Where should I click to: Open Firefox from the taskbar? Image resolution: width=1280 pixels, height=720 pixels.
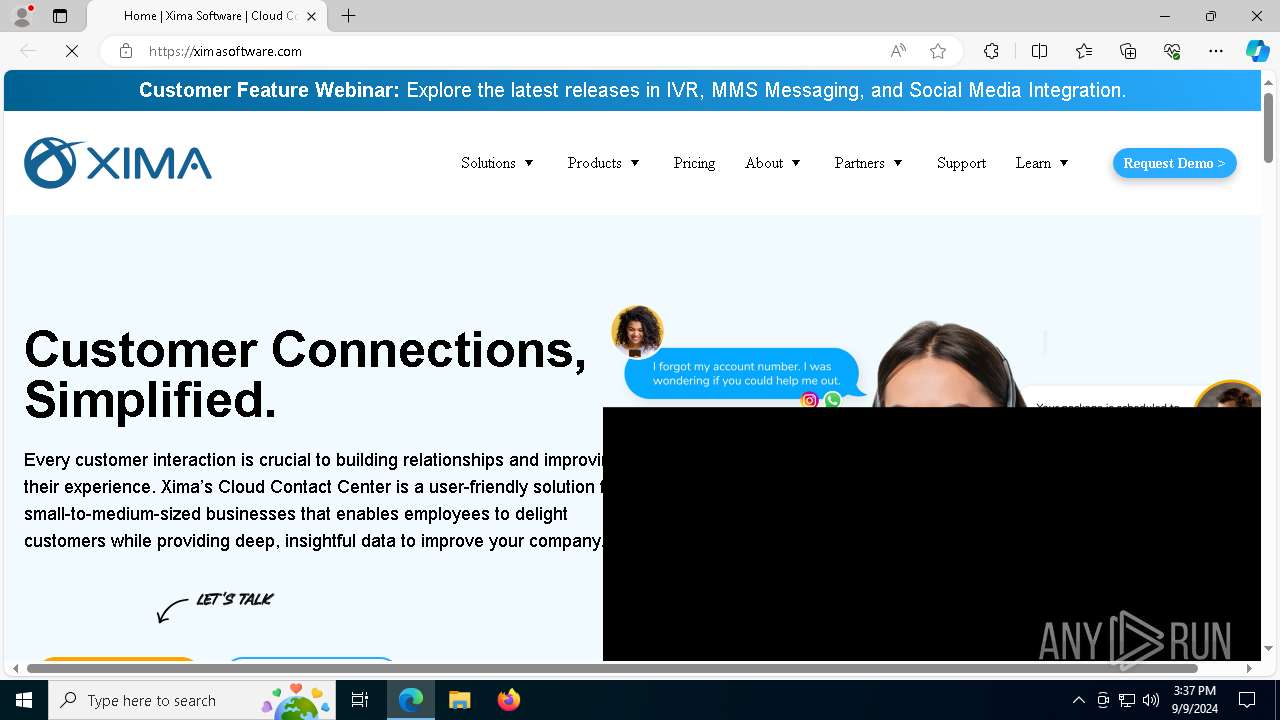[x=508, y=700]
